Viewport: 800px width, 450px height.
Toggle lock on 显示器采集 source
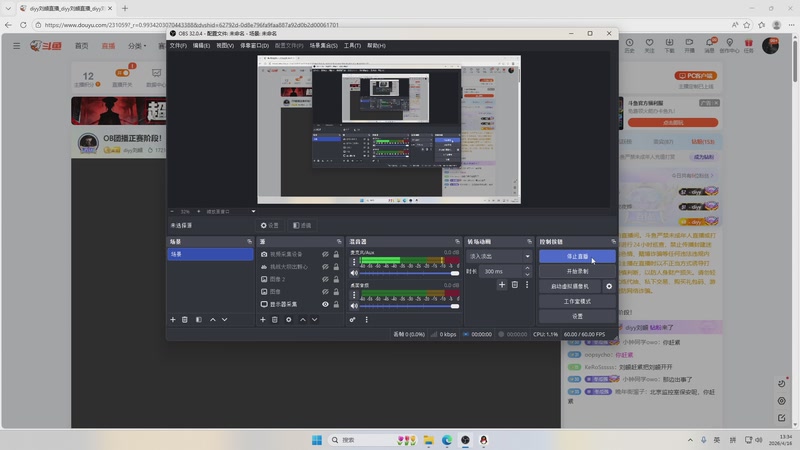(336, 304)
